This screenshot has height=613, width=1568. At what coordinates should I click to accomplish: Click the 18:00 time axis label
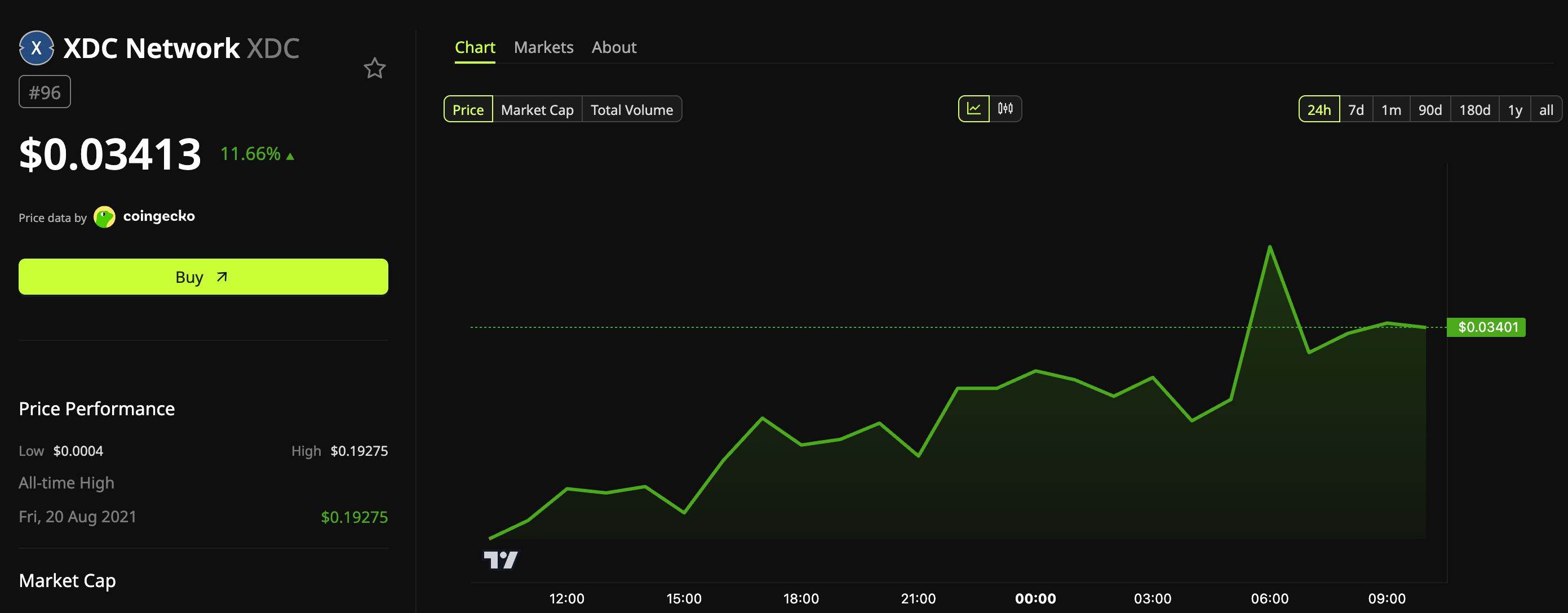[801, 598]
